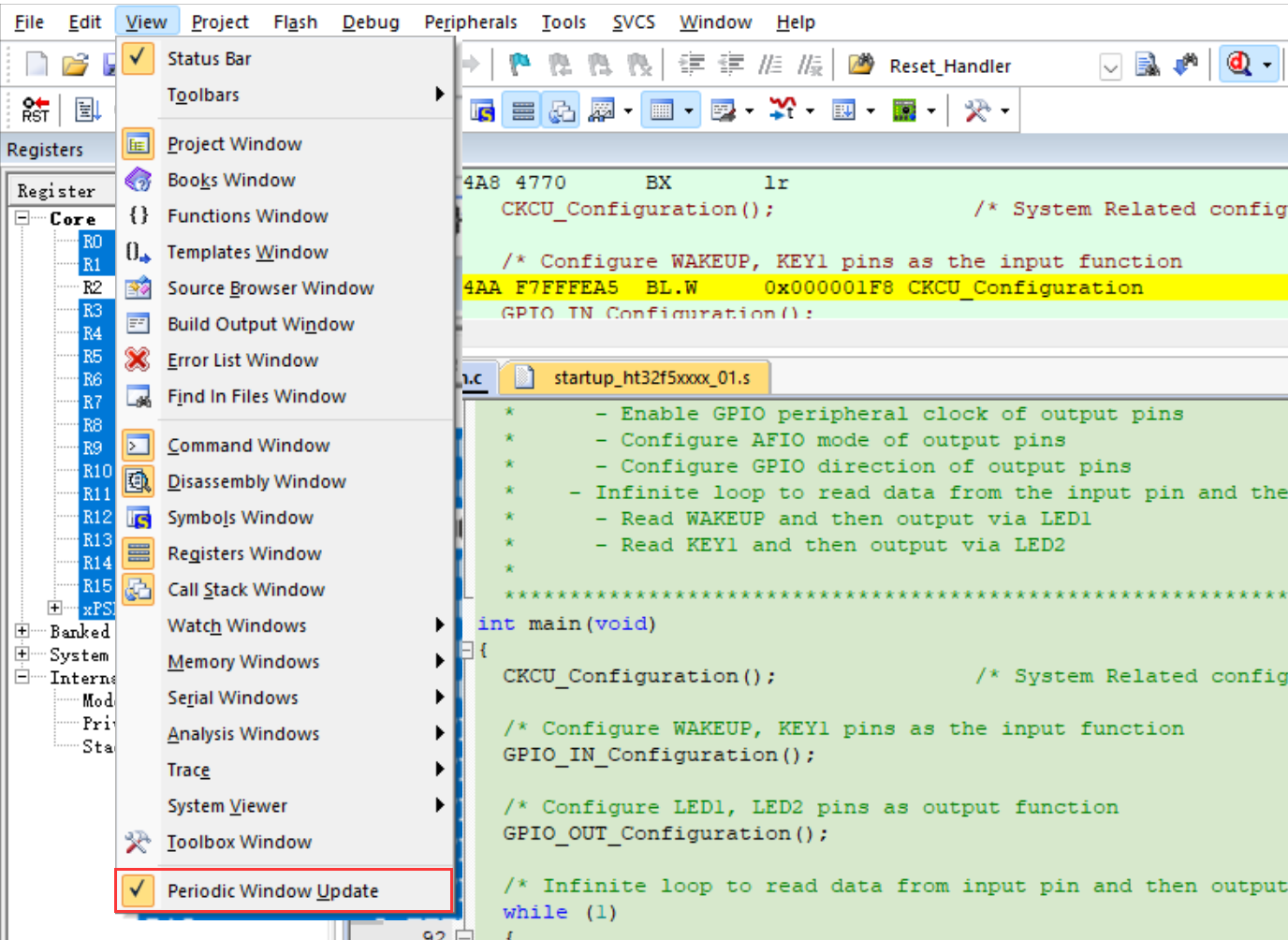This screenshot has width=1288, height=940.
Task: Click the Start/Stop Debug Session magnifier icon
Action: pos(1239,65)
